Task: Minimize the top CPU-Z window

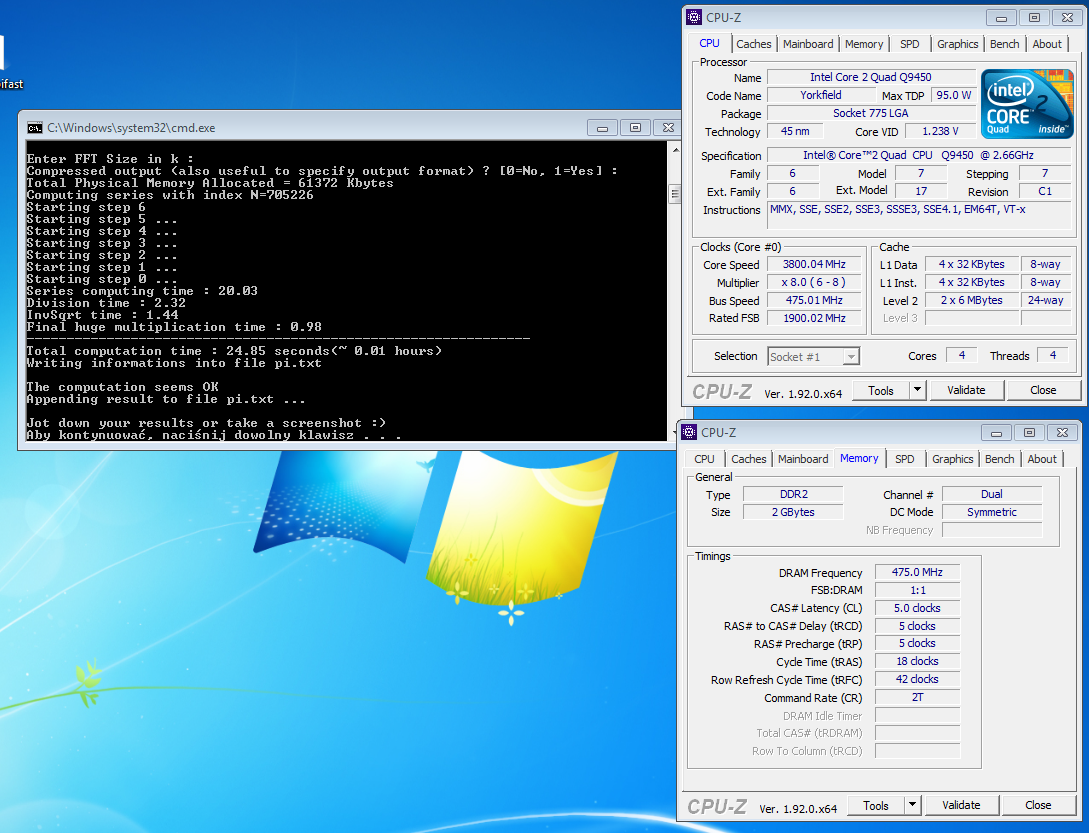Action: (x=1001, y=18)
